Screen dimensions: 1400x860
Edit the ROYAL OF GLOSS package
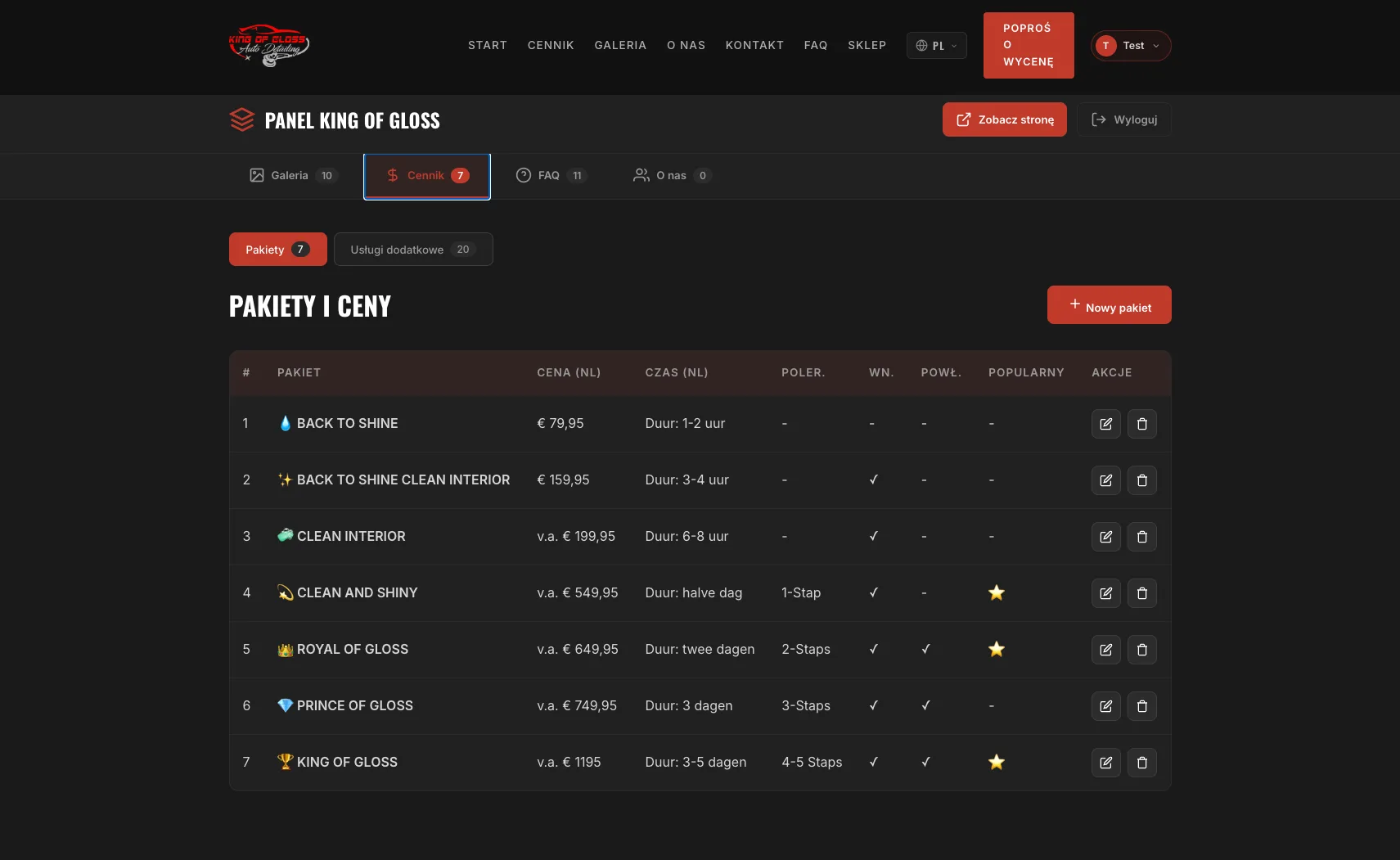(x=1105, y=650)
